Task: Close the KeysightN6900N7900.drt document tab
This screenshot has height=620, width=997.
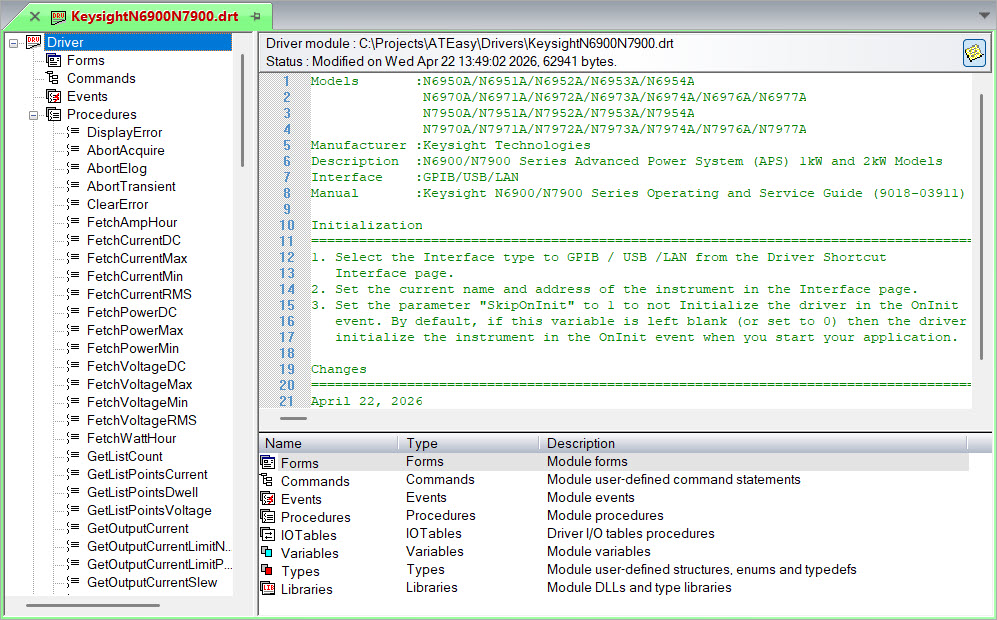Action: coord(35,17)
